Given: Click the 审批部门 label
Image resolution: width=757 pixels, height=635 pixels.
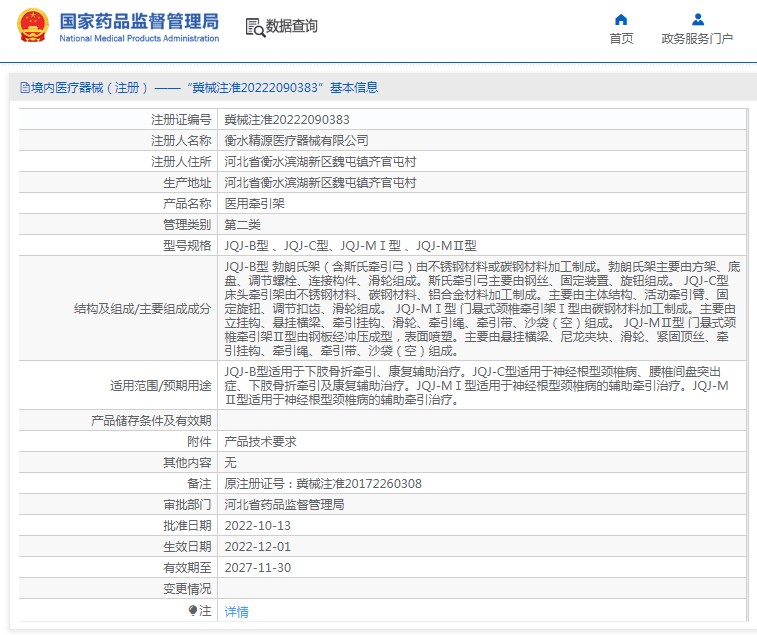Looking at the screenshot, I should [x=187, y=505].
